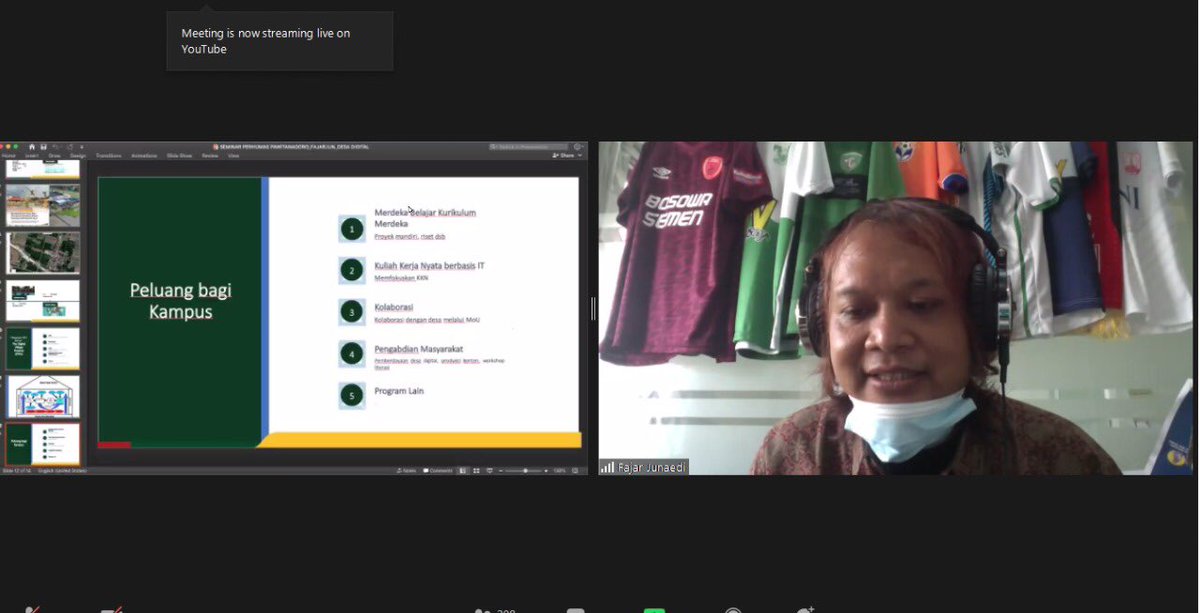Click the smiley feedback icon near search
Screen dimensions: 1200x613
click(x=577, y=147)
